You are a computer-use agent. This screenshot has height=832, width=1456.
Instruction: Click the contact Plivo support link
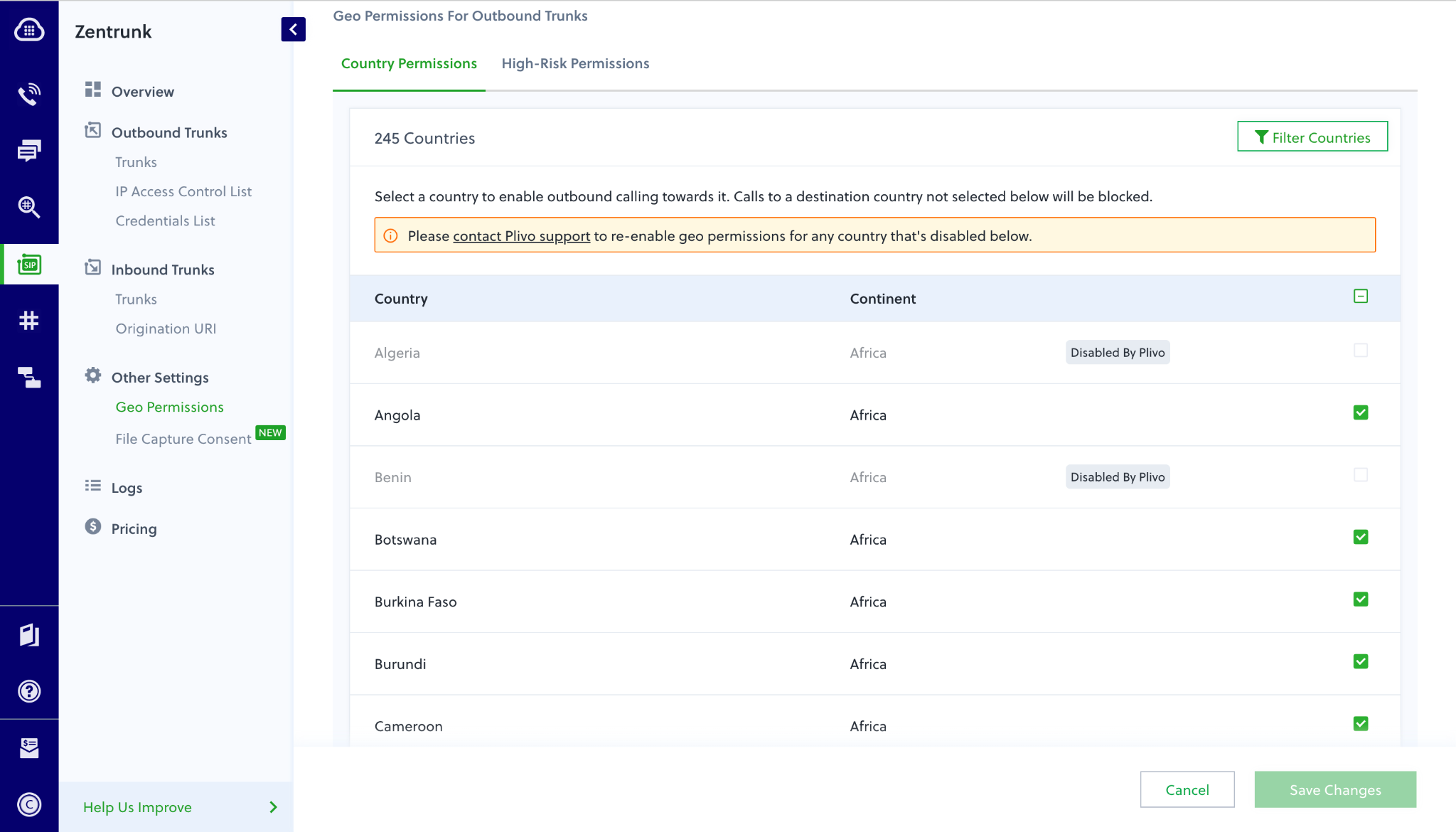pyautogui.click(x=521, y=236)
